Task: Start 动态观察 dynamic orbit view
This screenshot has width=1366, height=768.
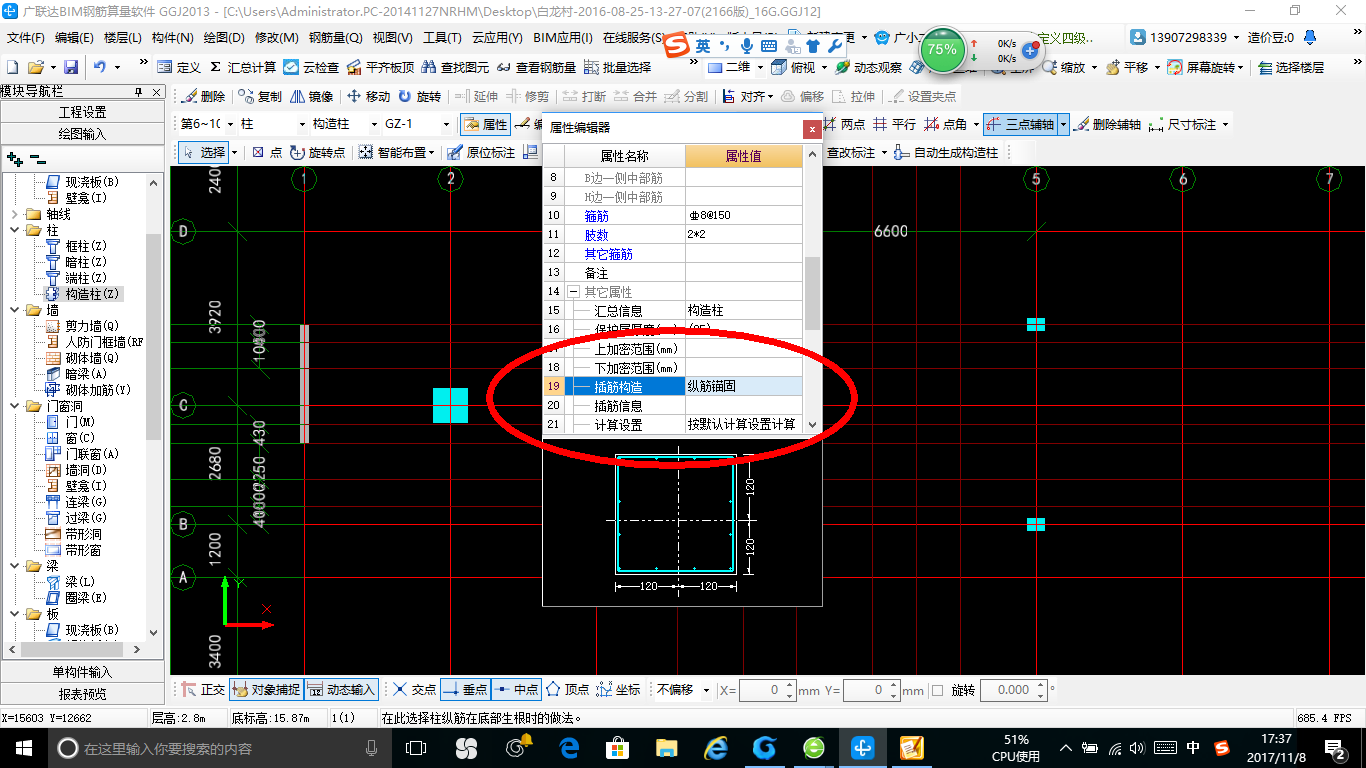Action: (x=868, y=67)
